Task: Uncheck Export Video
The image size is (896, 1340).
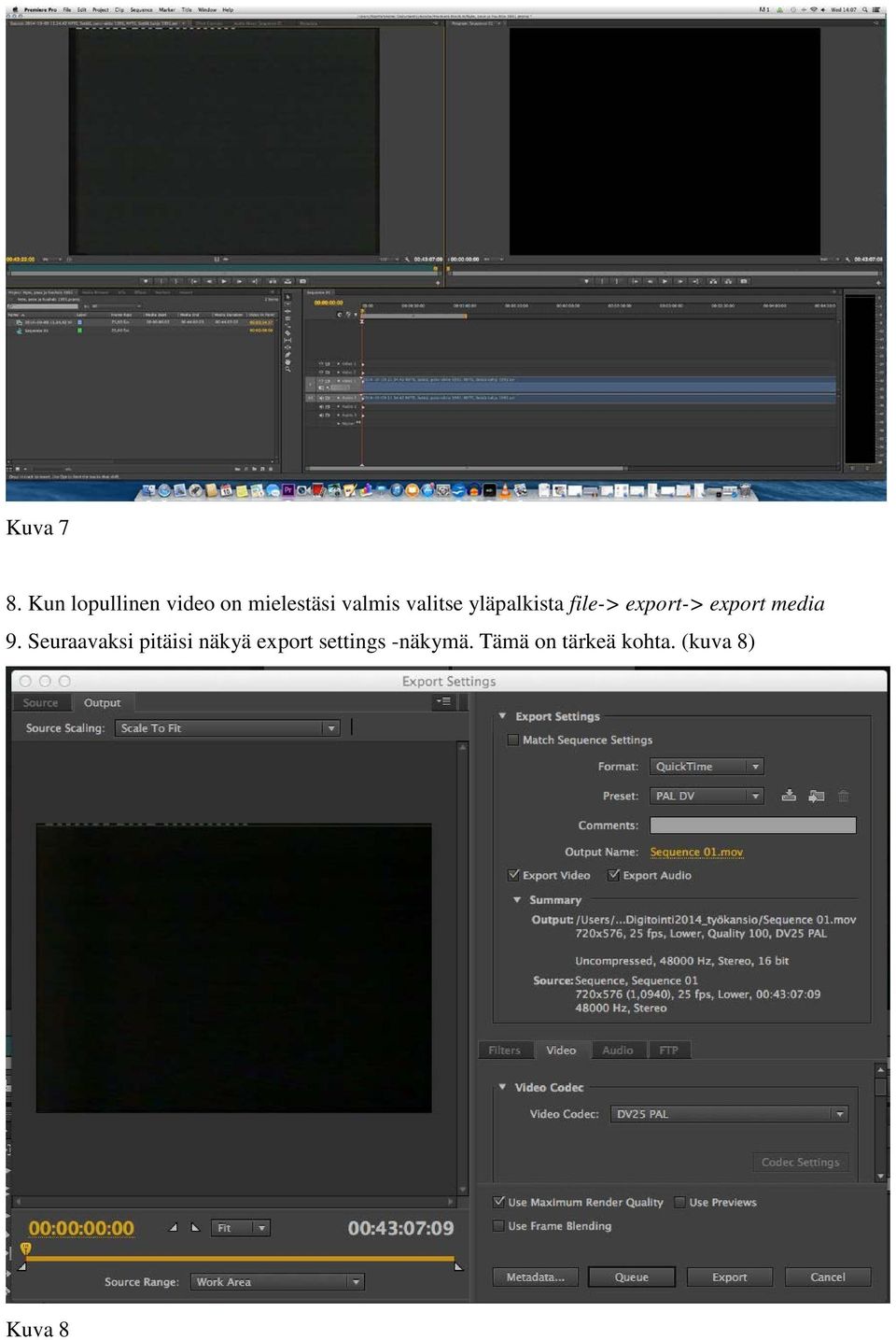Action: point(513,875)
